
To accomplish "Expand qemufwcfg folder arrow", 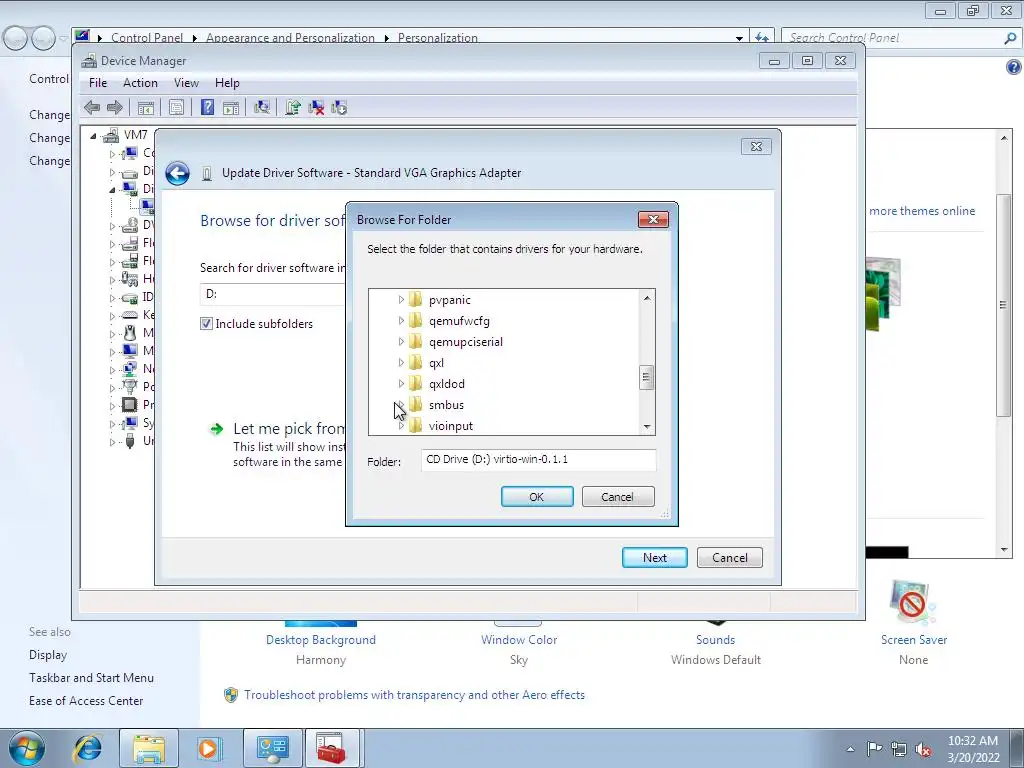I will click(401, 321).
